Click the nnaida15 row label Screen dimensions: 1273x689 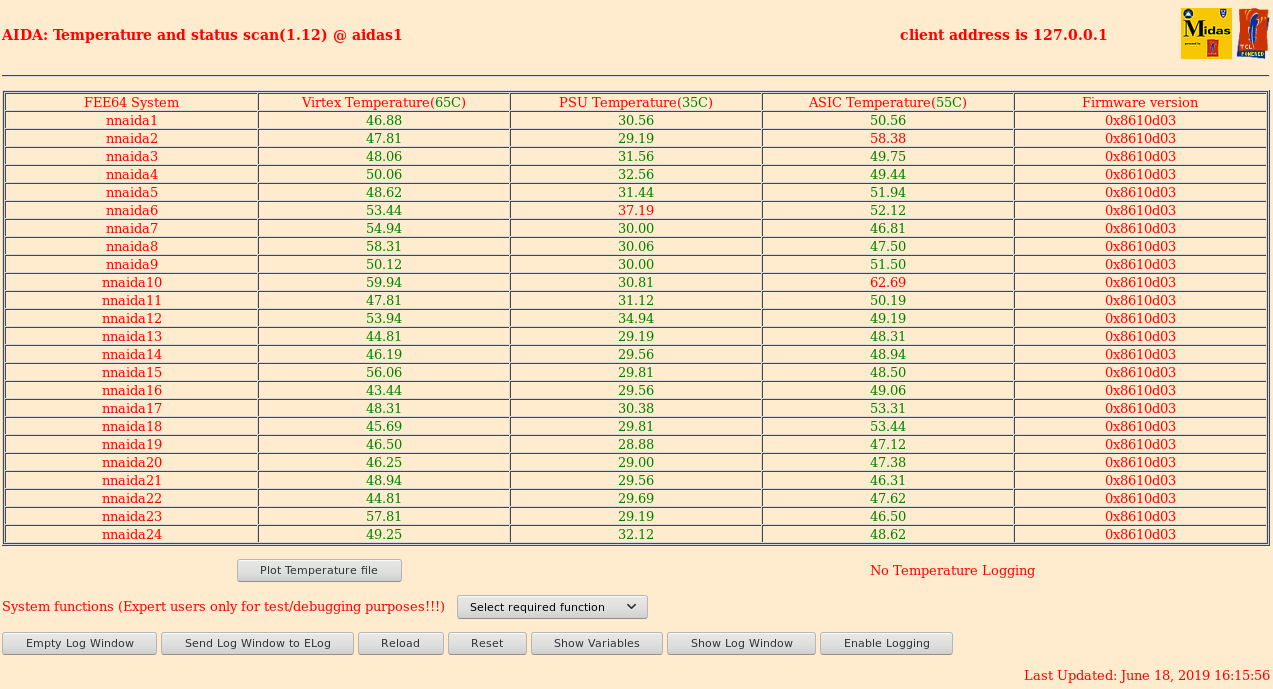tap(132, 372)
